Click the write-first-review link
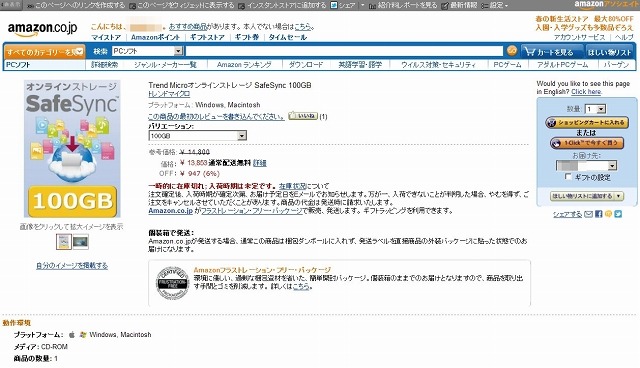Viewport: 640px width, 368px height. click(x=216, y=117)
